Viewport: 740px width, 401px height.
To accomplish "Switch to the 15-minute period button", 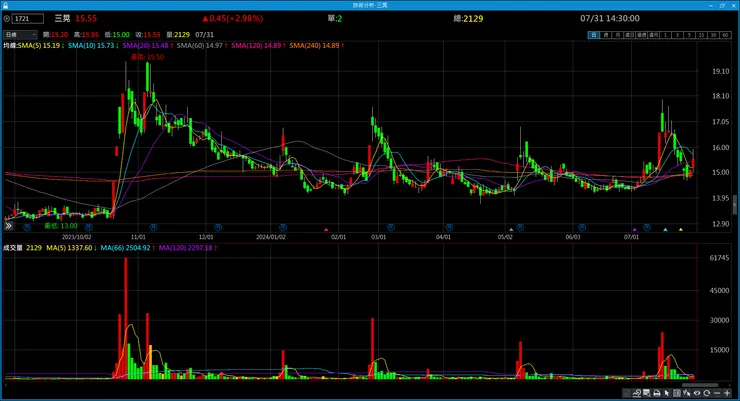I will pos(701,35).
